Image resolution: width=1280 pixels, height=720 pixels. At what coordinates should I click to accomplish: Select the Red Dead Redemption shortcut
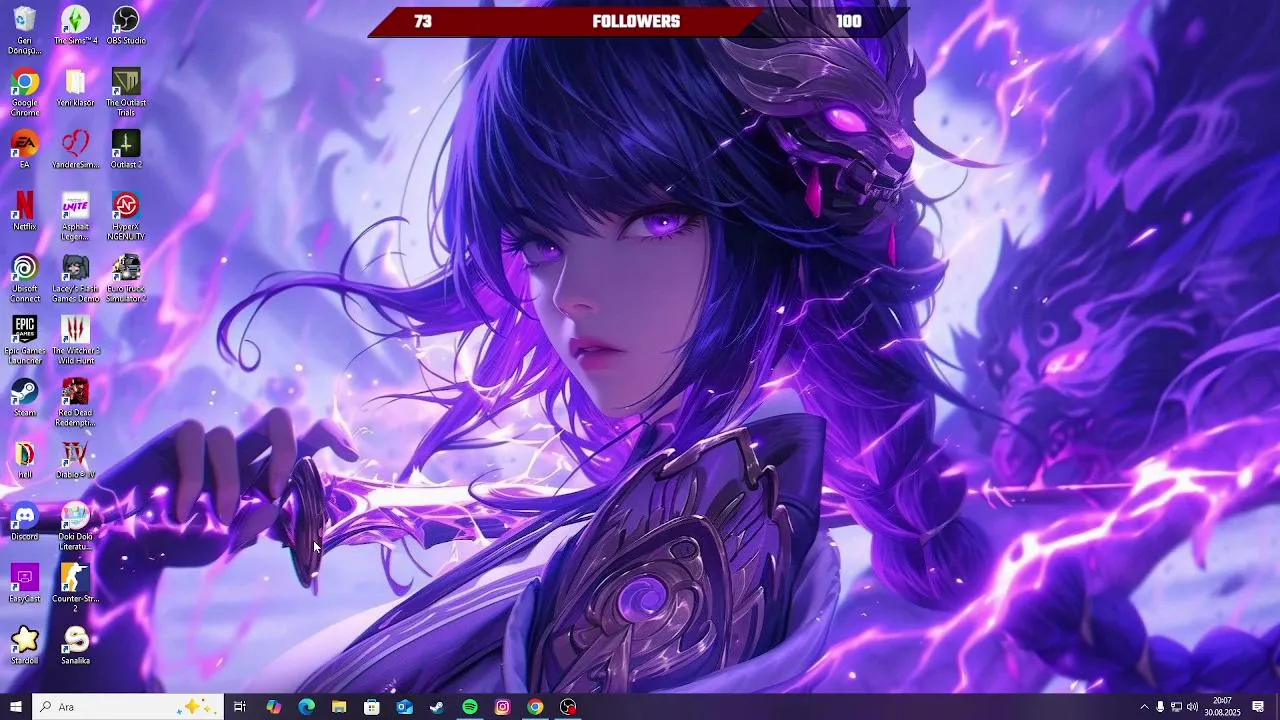pyautogui.click(x=75, y=402)
